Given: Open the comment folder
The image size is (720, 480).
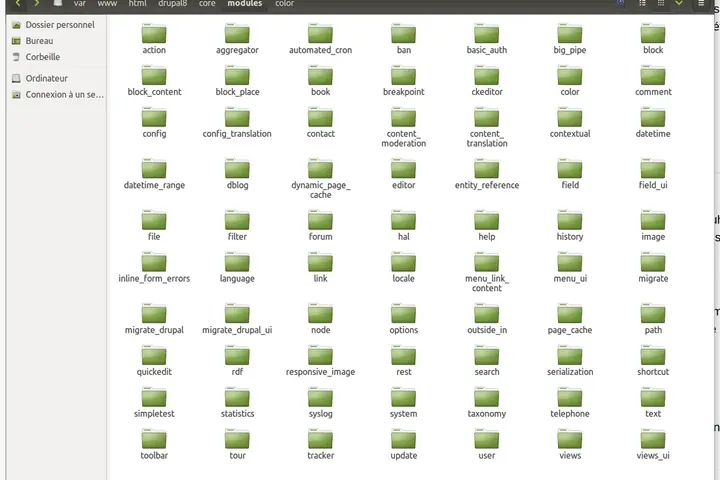Looking at the screenshot, I should (653, 80).
